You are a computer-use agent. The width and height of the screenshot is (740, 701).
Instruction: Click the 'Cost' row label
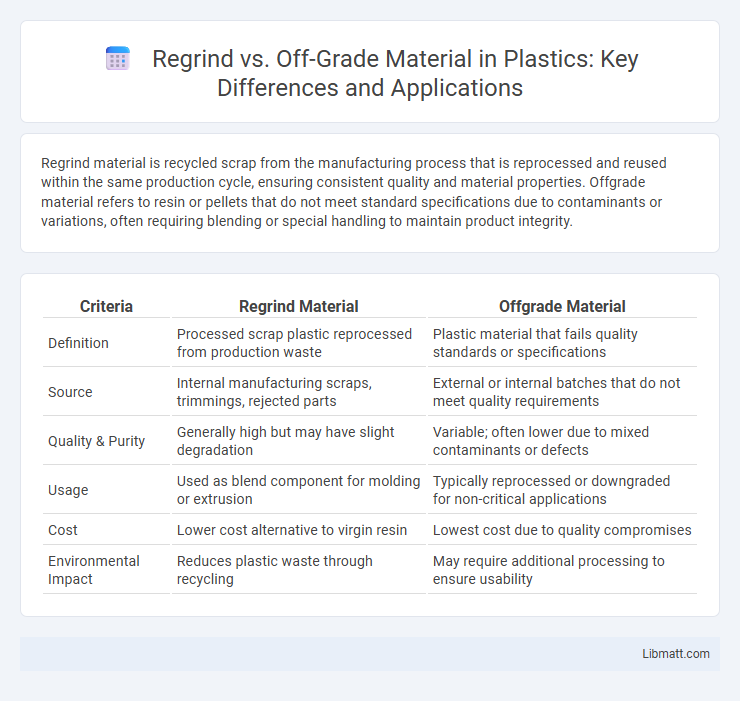[62, 530]
